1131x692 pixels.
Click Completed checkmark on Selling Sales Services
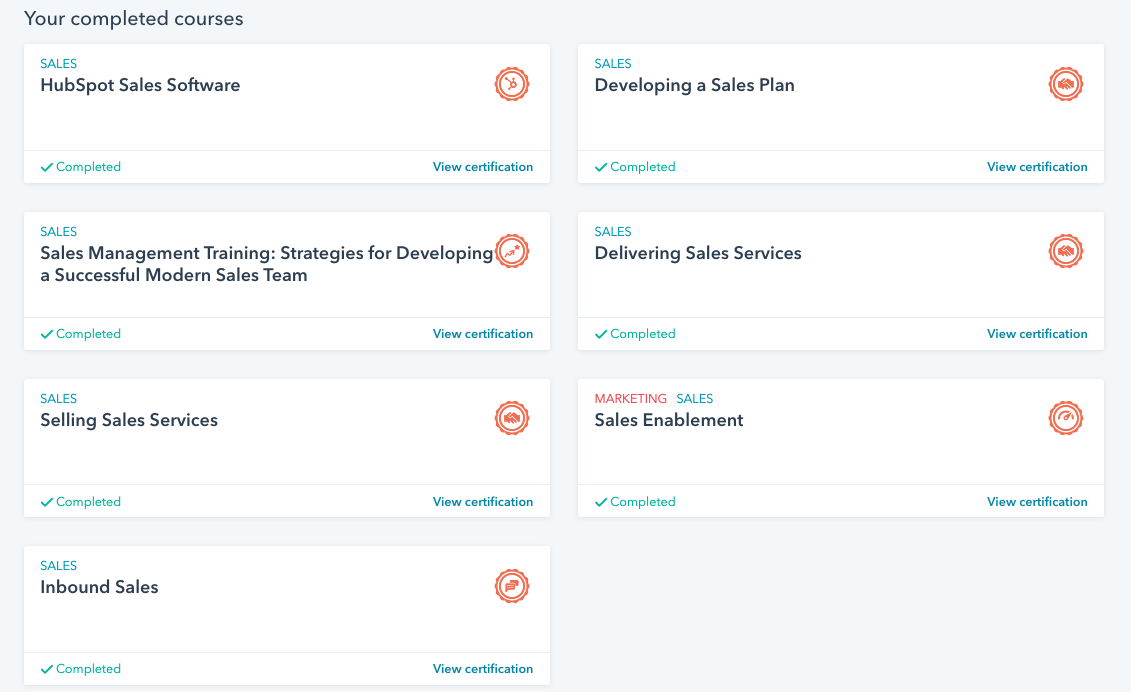coord(47,502)
